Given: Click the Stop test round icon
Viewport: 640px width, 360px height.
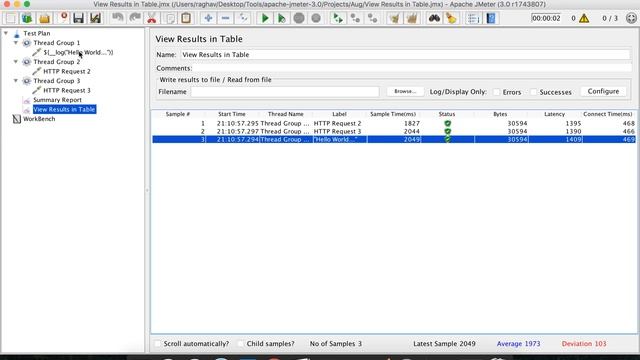Looking at the screenshot, I should [x=299, y=18].
